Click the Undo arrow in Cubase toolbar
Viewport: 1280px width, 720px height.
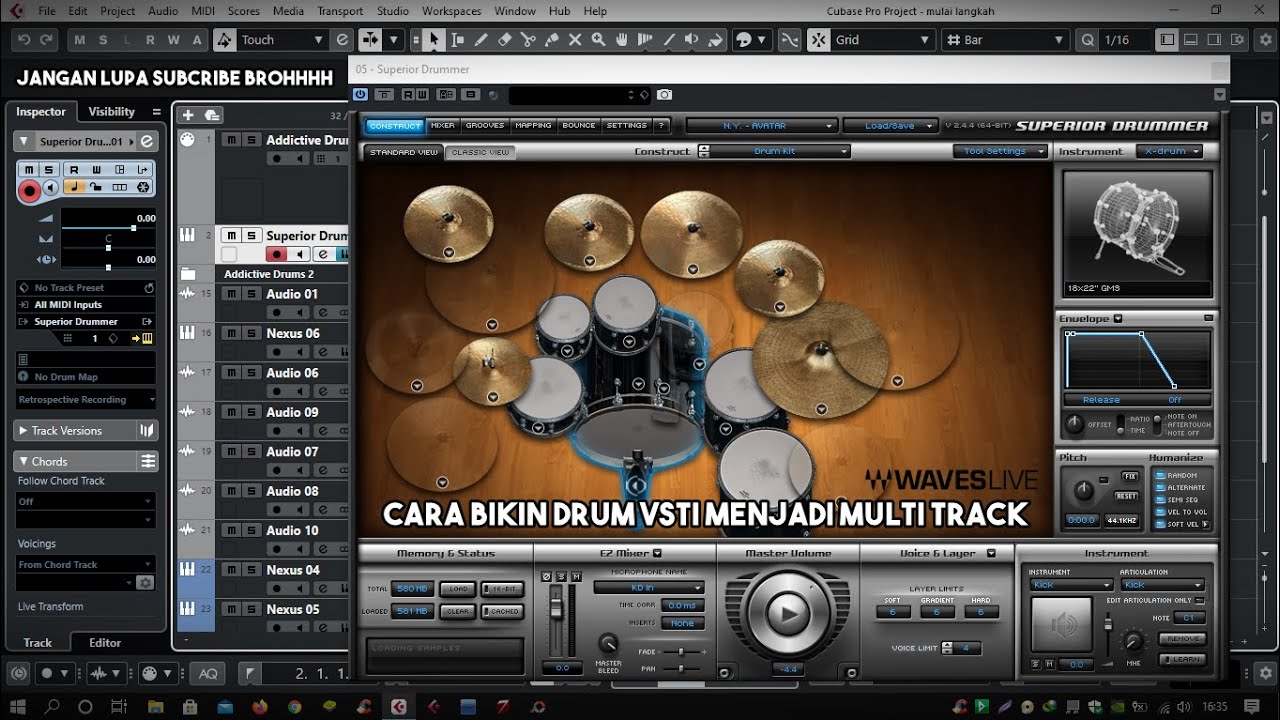point(23,40)
